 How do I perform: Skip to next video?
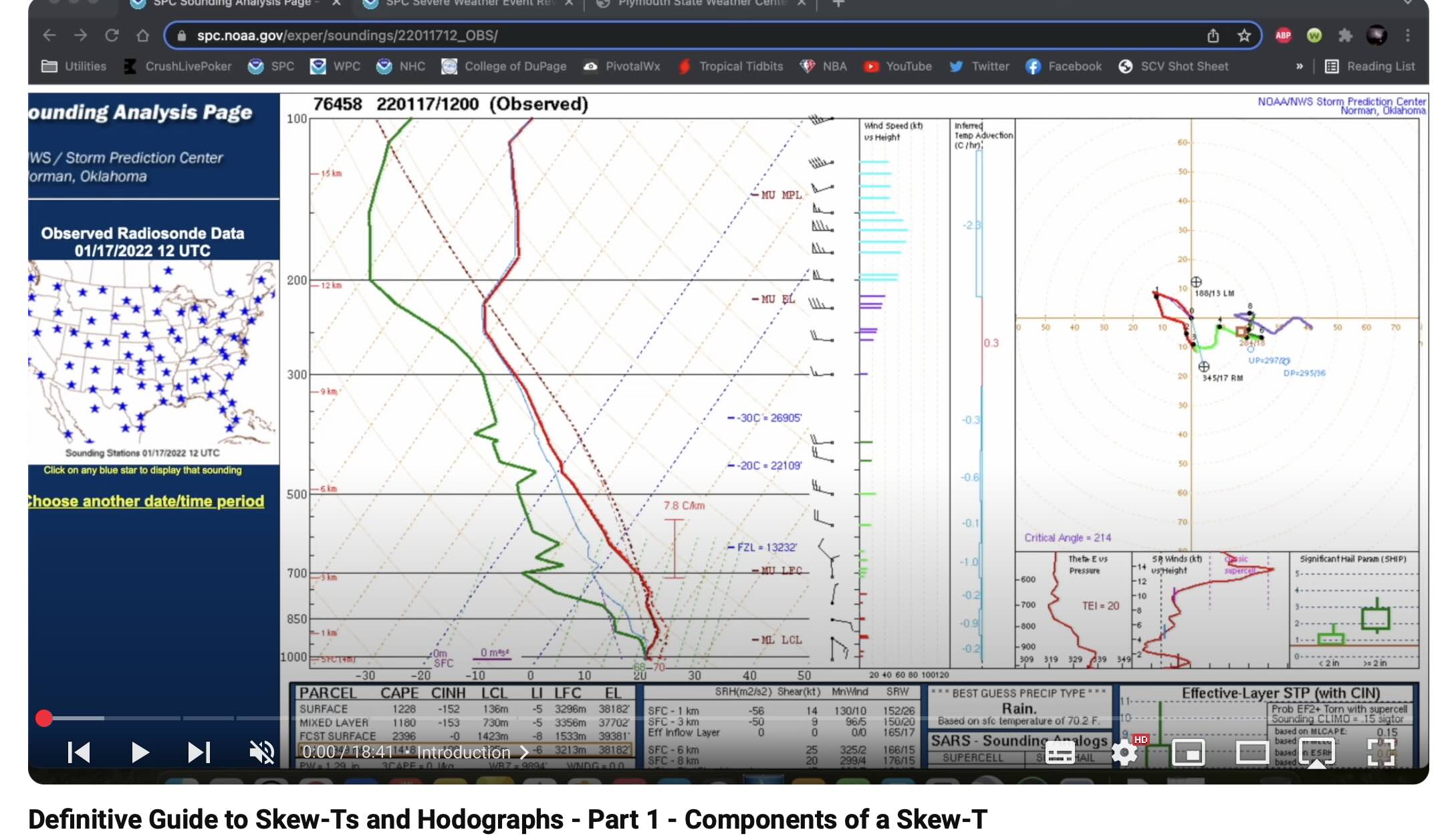tap(199, 752)
